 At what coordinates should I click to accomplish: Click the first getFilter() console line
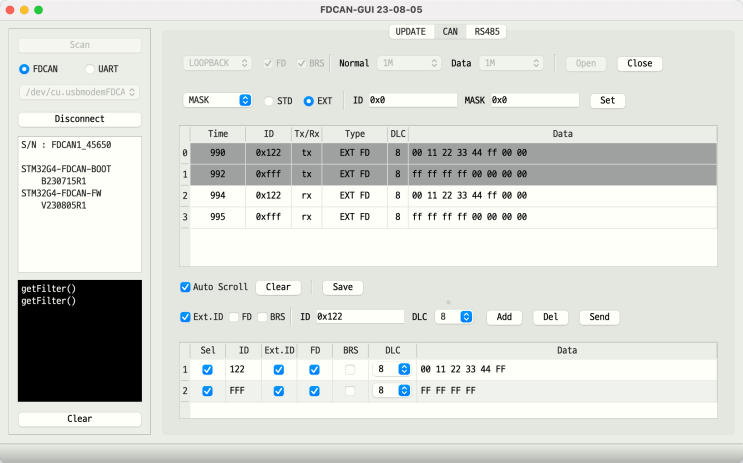point(48,289)
